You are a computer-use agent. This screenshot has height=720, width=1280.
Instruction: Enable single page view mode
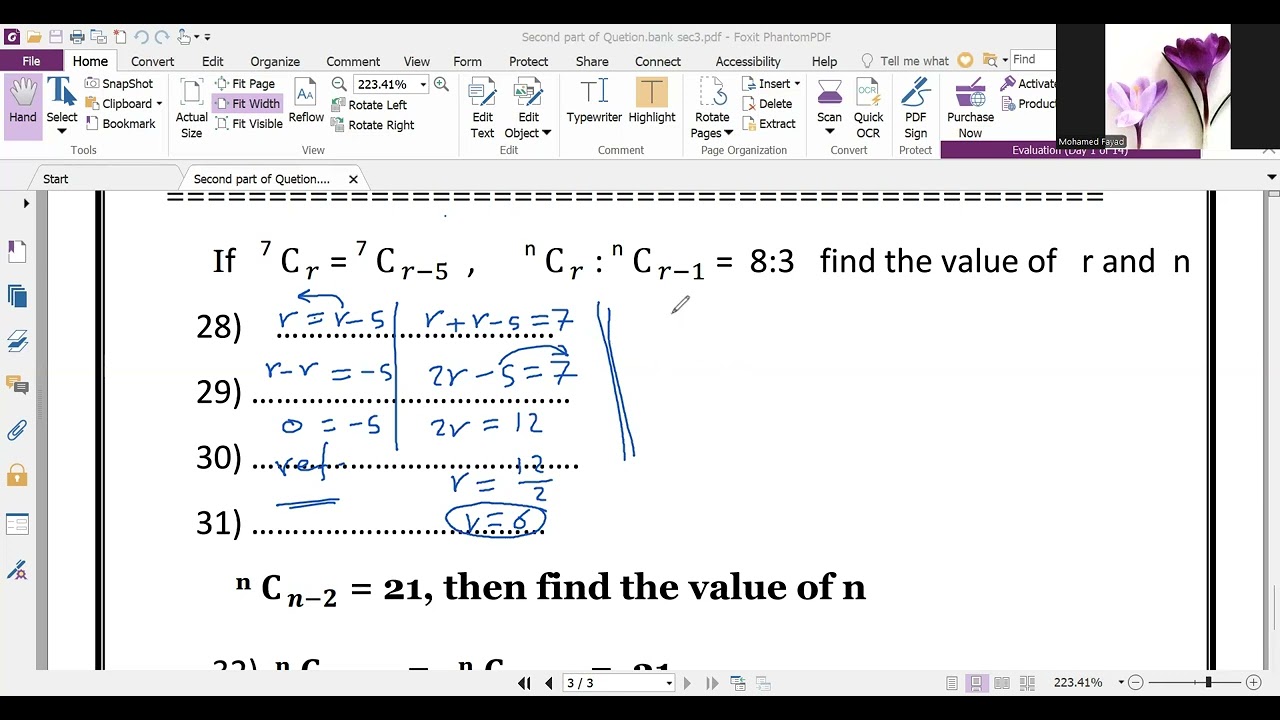(952, 683)
